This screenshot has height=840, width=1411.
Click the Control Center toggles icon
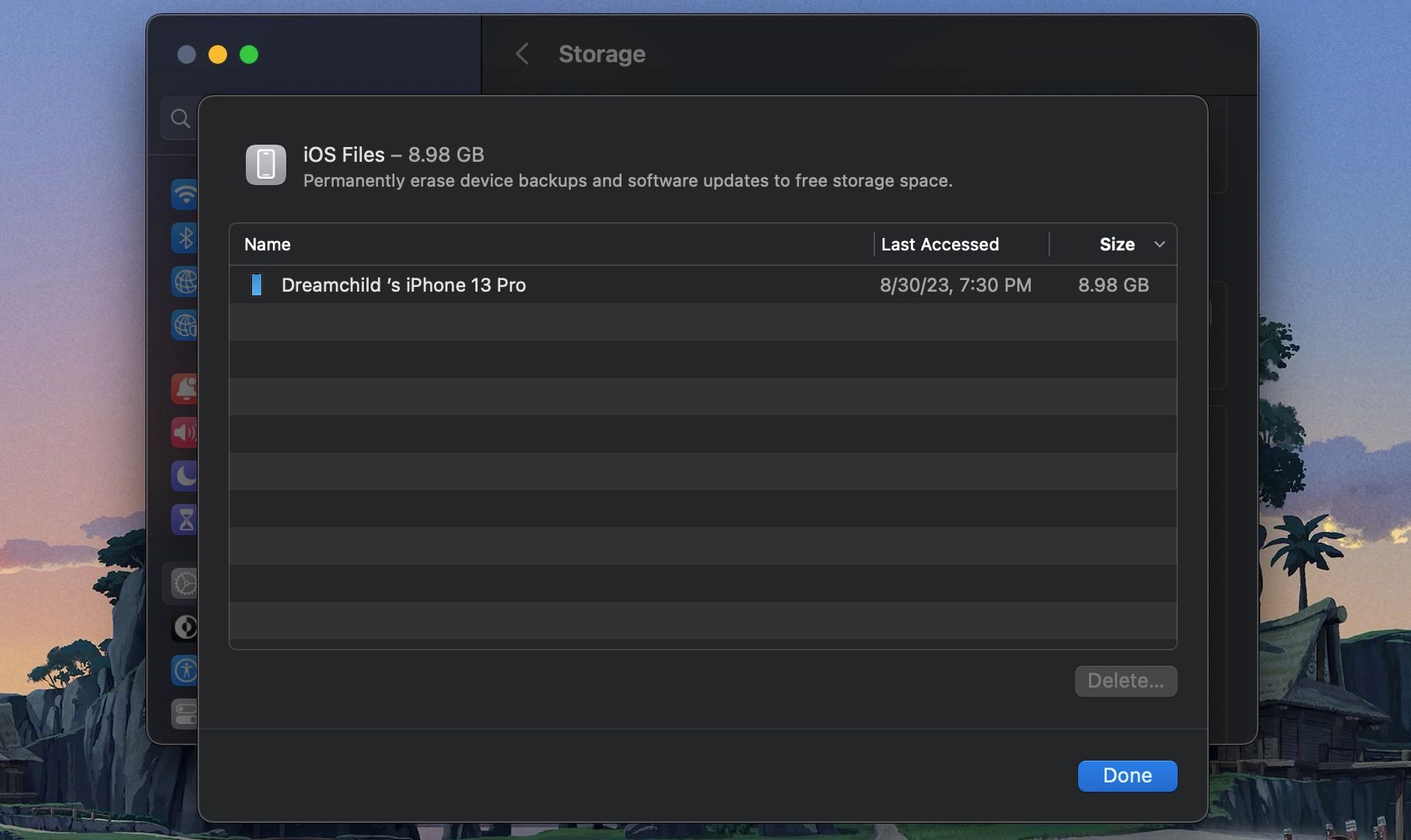[184, 713]
